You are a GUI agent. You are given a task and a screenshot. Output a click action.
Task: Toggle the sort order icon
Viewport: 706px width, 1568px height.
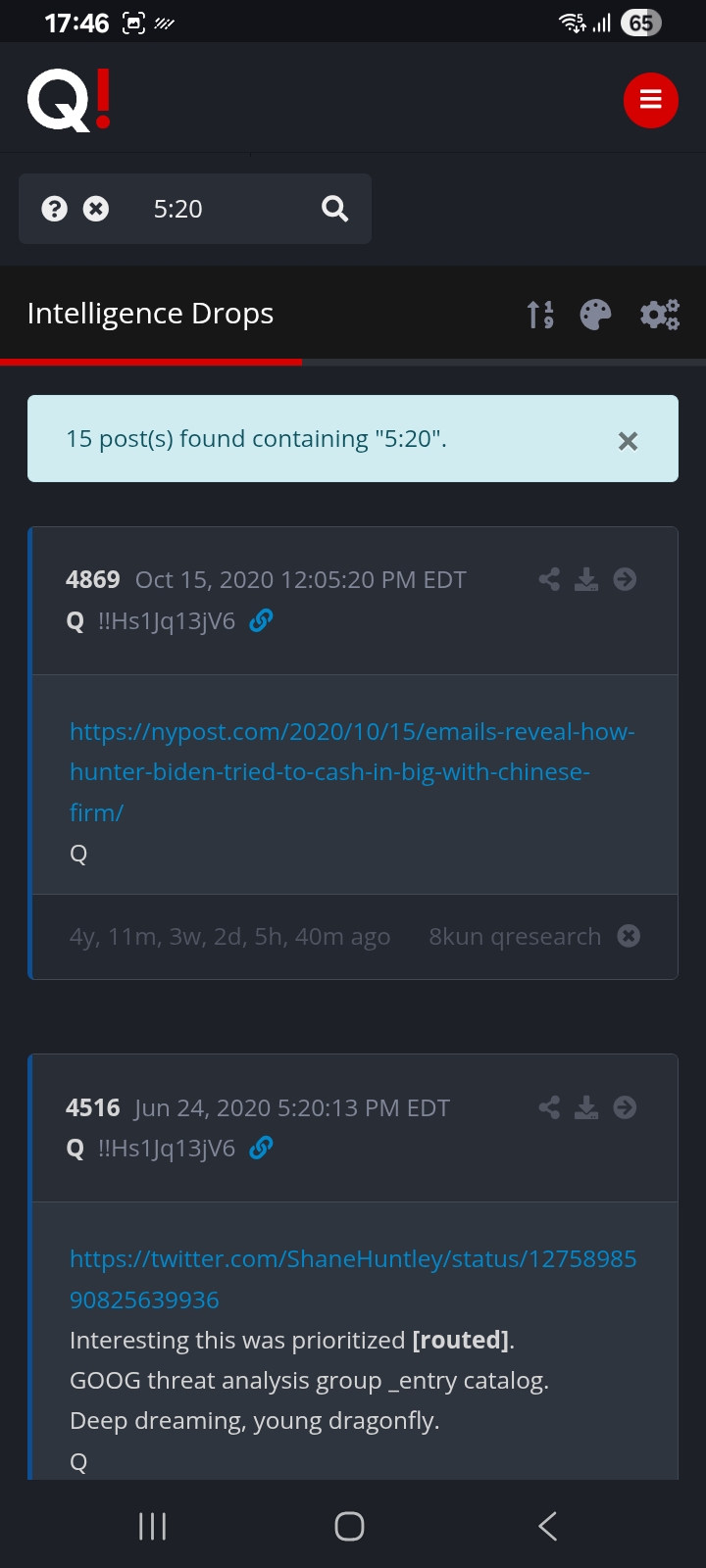(540, 315)
